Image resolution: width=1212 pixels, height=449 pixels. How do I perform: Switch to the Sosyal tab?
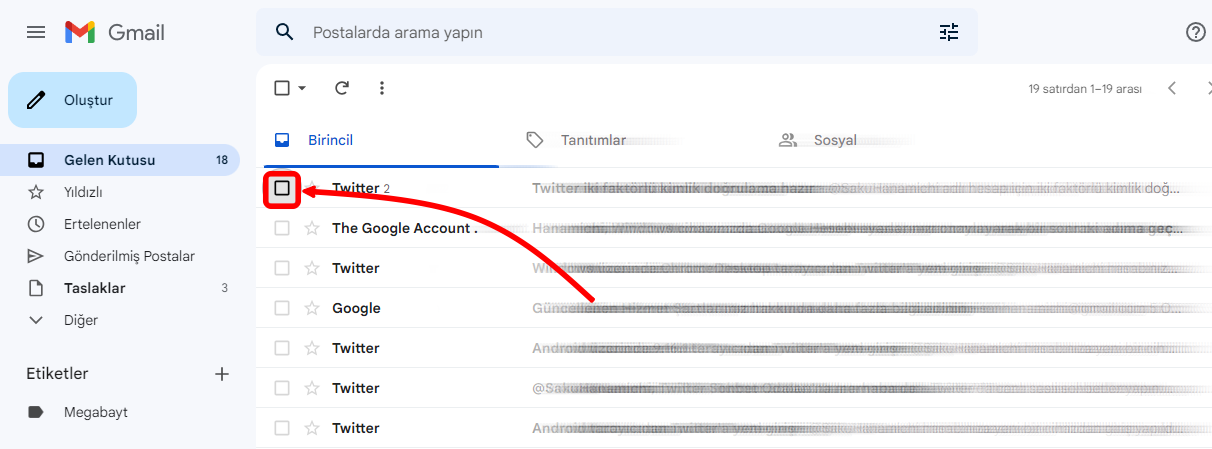[x=834, y=140]
